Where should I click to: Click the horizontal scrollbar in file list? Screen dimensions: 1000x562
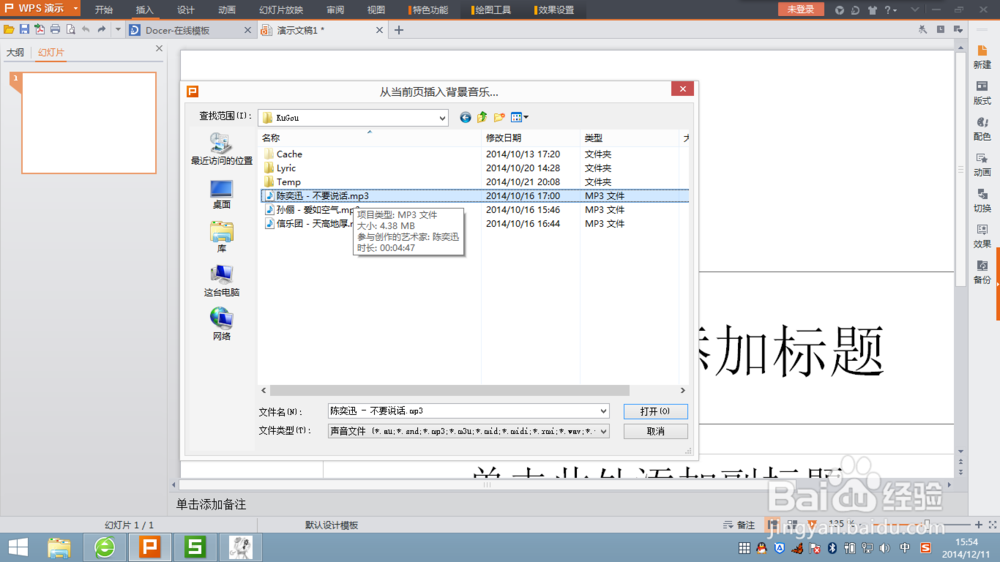click(x=449, y=390)
